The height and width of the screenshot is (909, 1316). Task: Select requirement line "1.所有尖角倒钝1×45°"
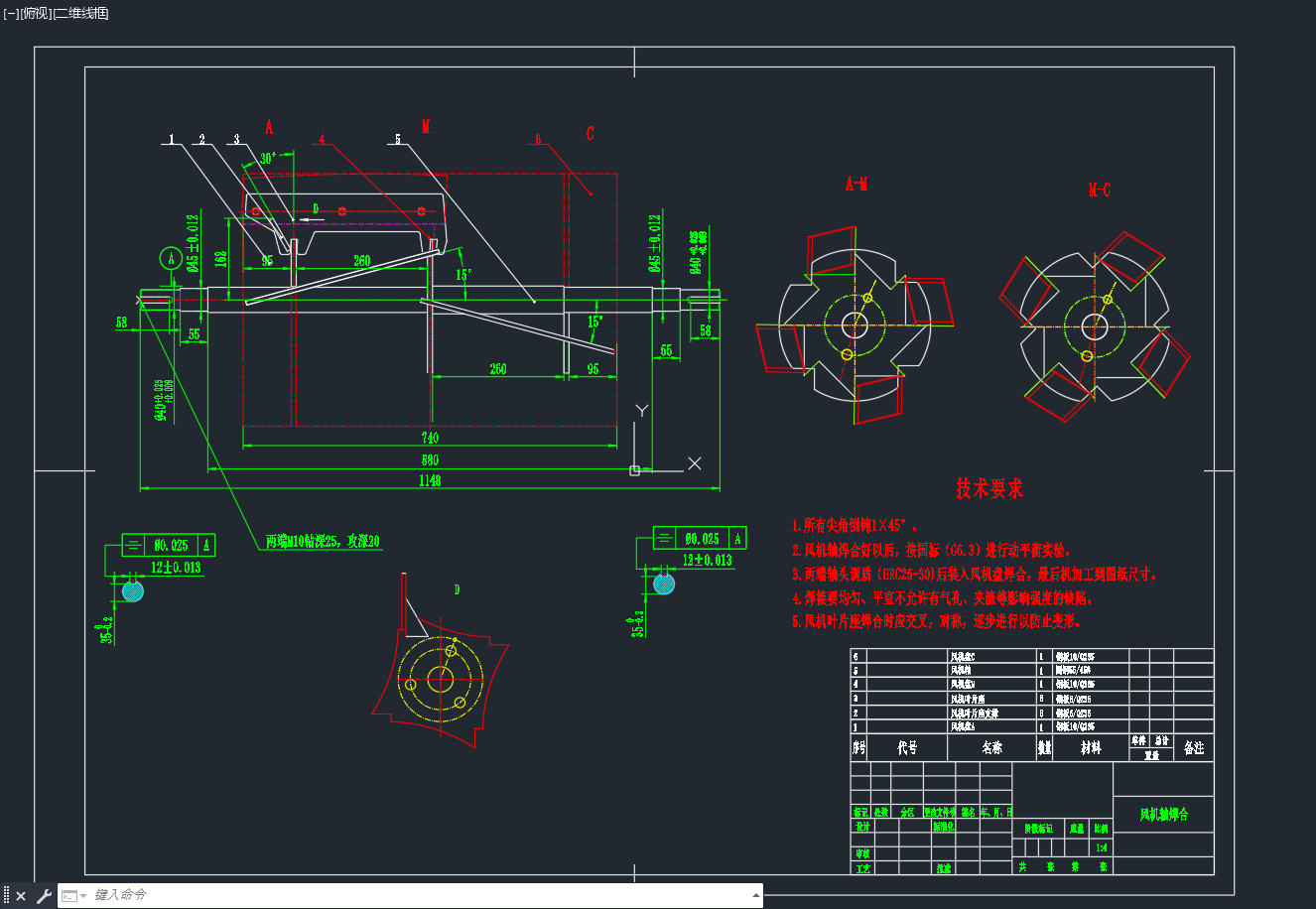pos(854,526)
